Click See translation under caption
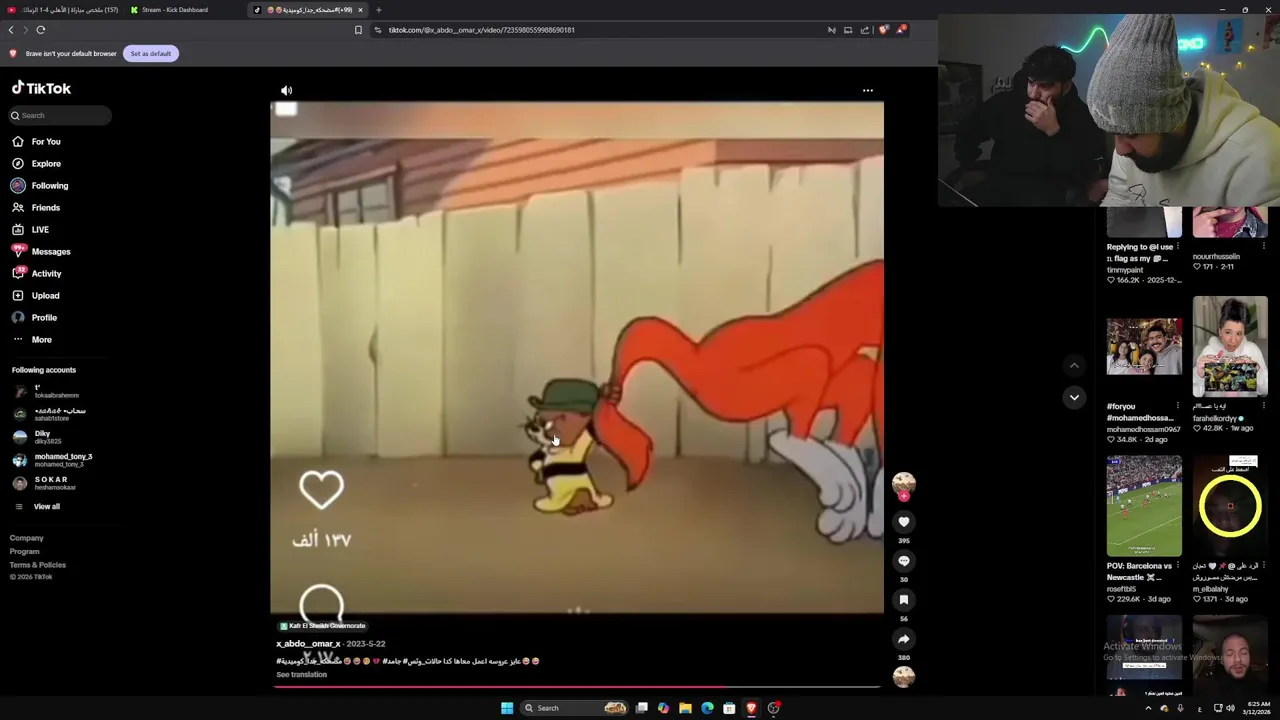1280x720 pixels. tap(301, 675)
